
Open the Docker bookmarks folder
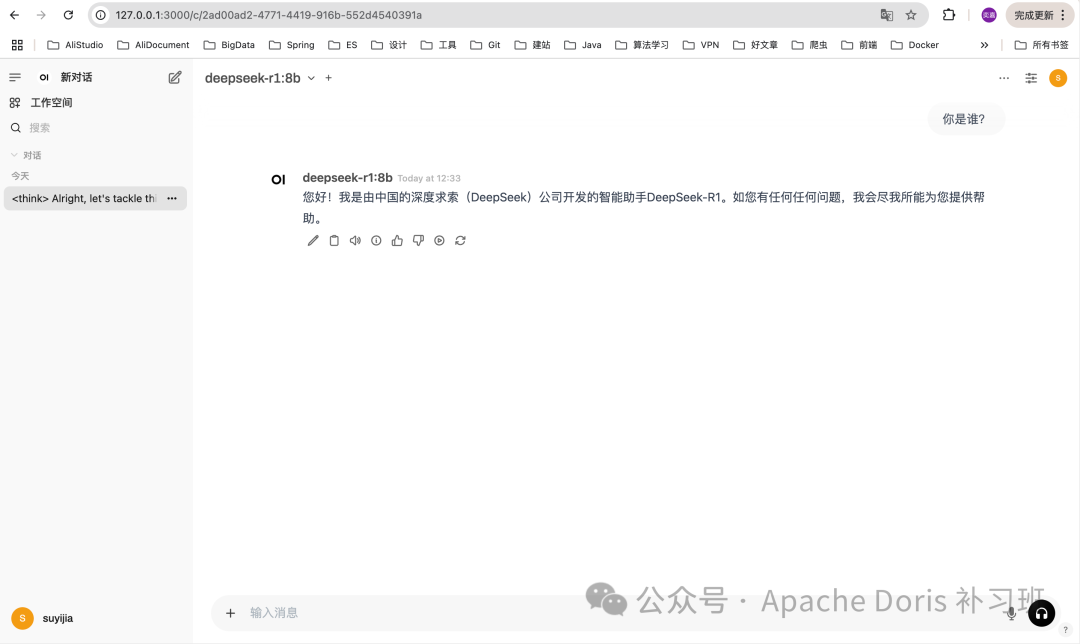click(x=914, y=45)
